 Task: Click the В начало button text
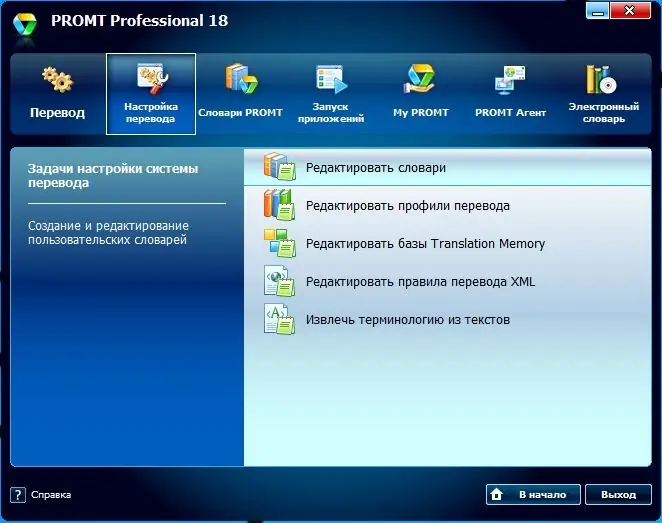point(543,495)
